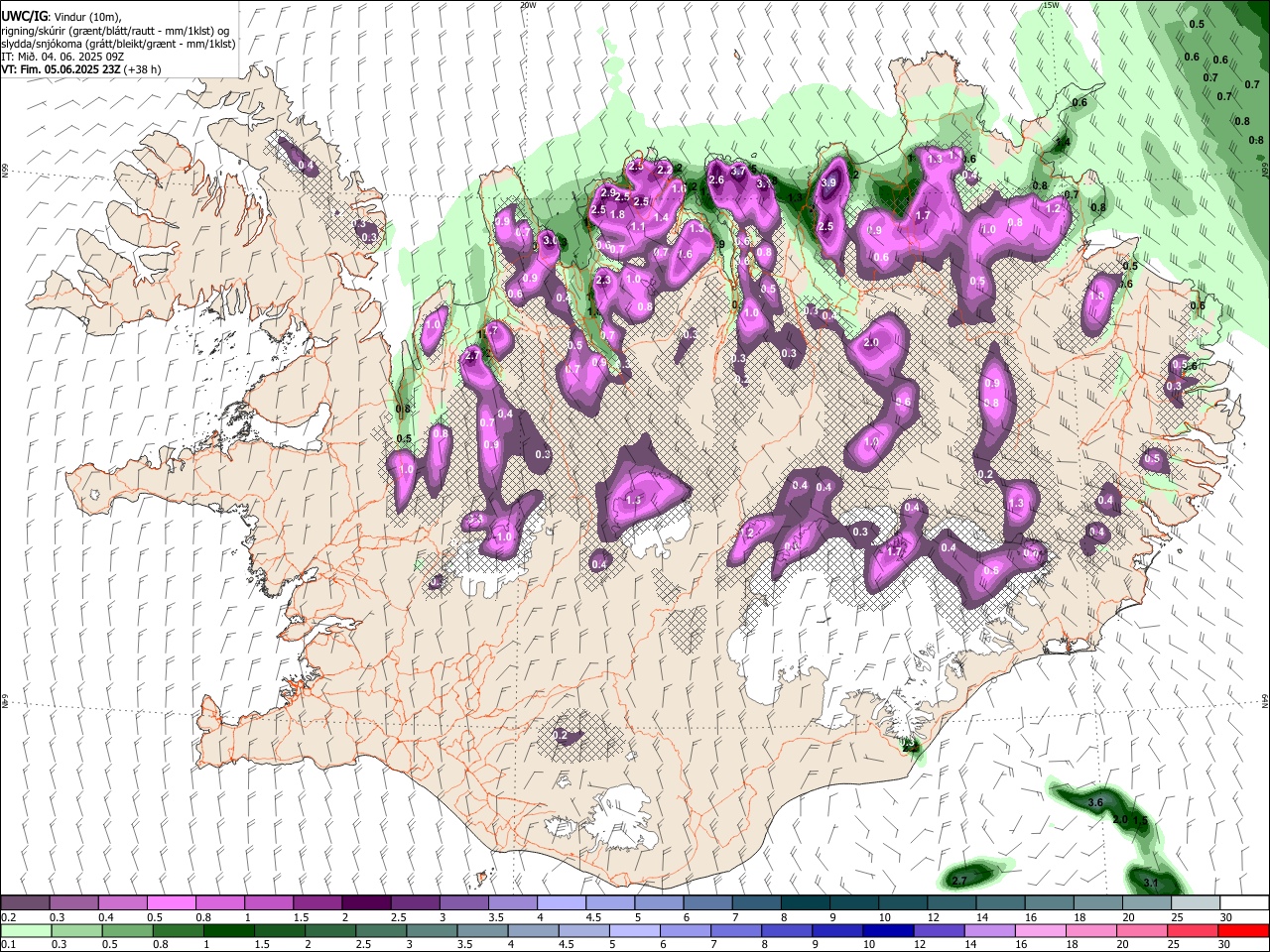Click the palest green first swatch of the rain scale

point(25,930)
